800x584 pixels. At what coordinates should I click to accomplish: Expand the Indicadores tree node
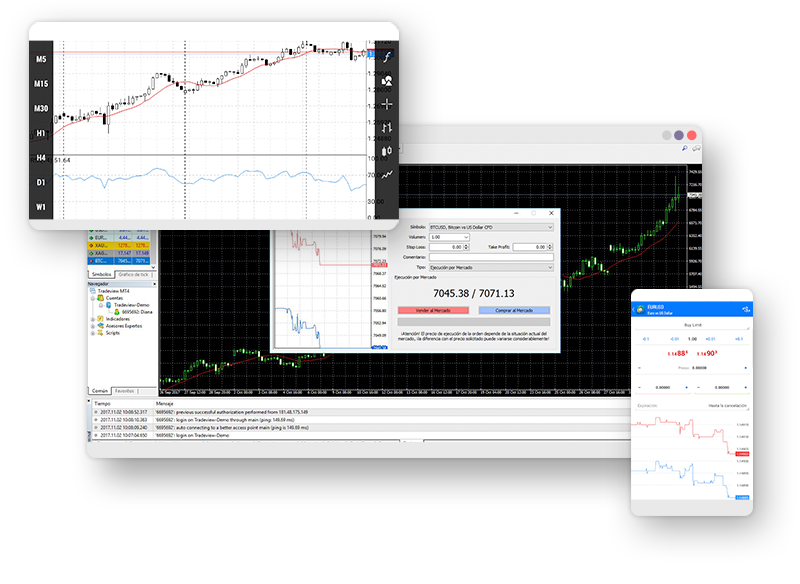93,319
